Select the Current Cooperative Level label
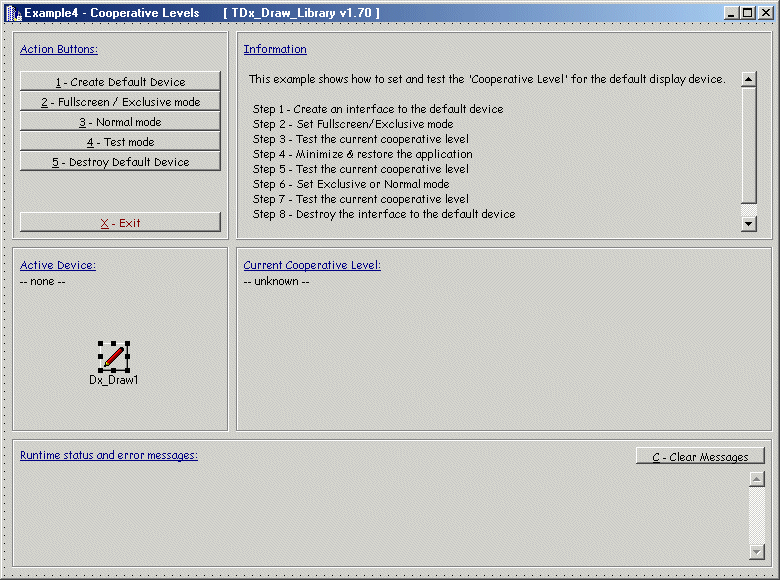780x580 pixels. coord(312,265)
